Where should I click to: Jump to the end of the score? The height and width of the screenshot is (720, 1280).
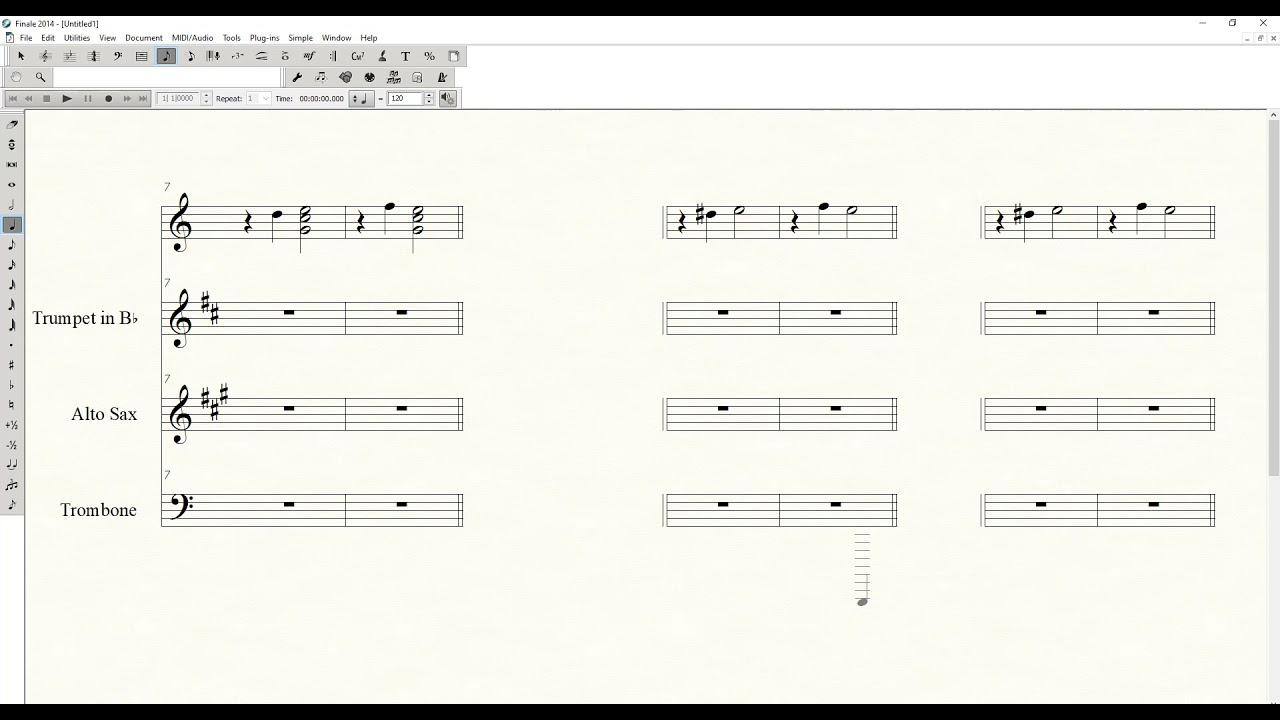[x=143, y=98]
